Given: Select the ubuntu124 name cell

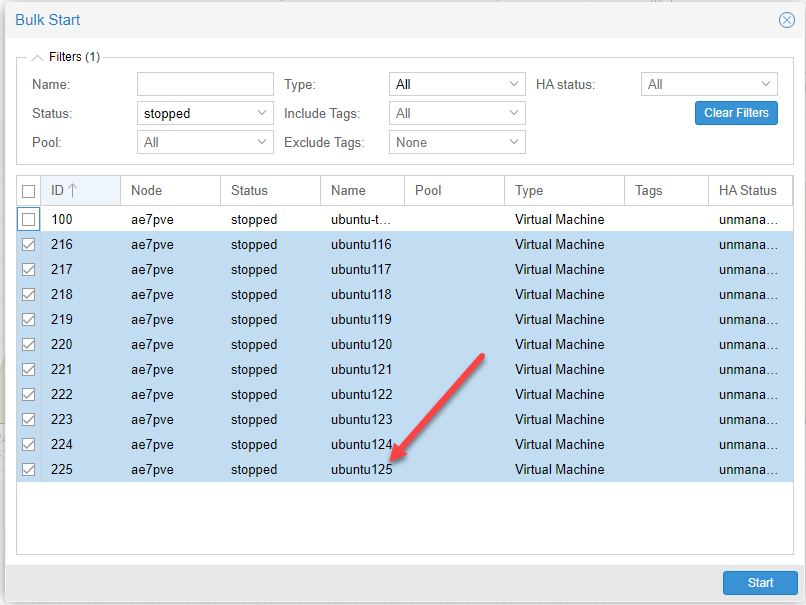Looking at the screenshot, I should [361, 445].
